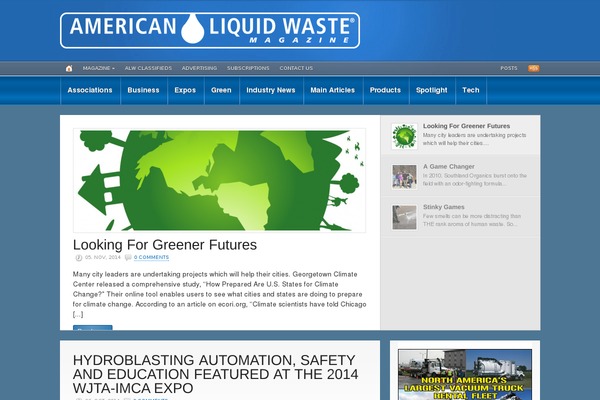The width and height of the screenshot is (600, 400).
Task: Select the Business category tab
Action: pos(143,90)
